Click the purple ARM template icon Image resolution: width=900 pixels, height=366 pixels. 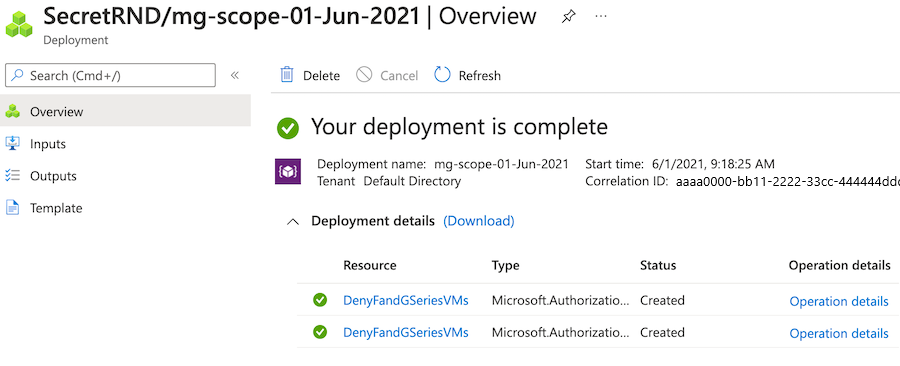click(x=288, y=171)
